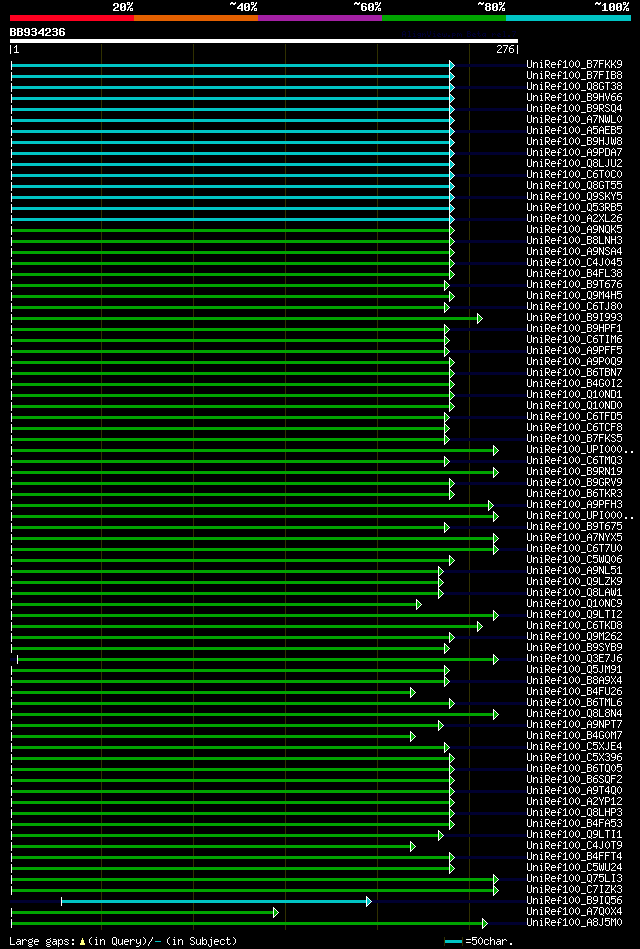Screen dimensions: 640x949
Task: Click the arrowhead ending the UniRef100_C4J0T9 alignment
Action: point(412,846)
